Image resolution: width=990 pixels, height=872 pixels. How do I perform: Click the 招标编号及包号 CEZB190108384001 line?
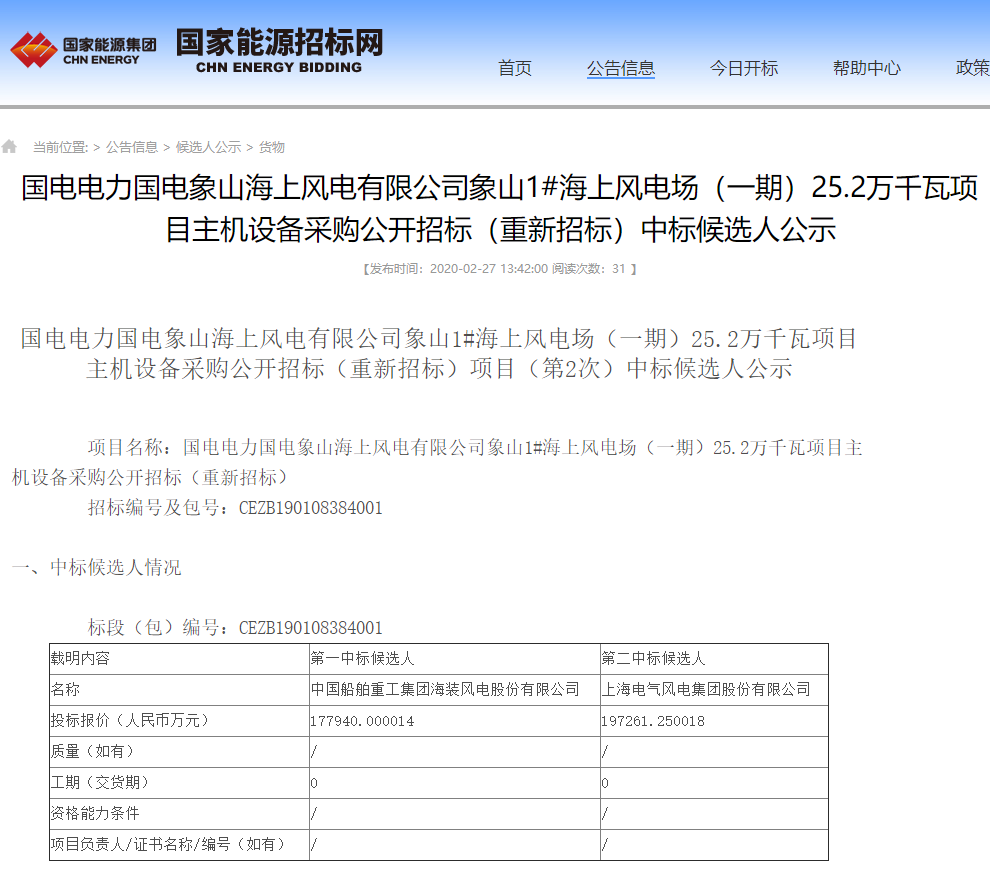click(x=235, y=508)
